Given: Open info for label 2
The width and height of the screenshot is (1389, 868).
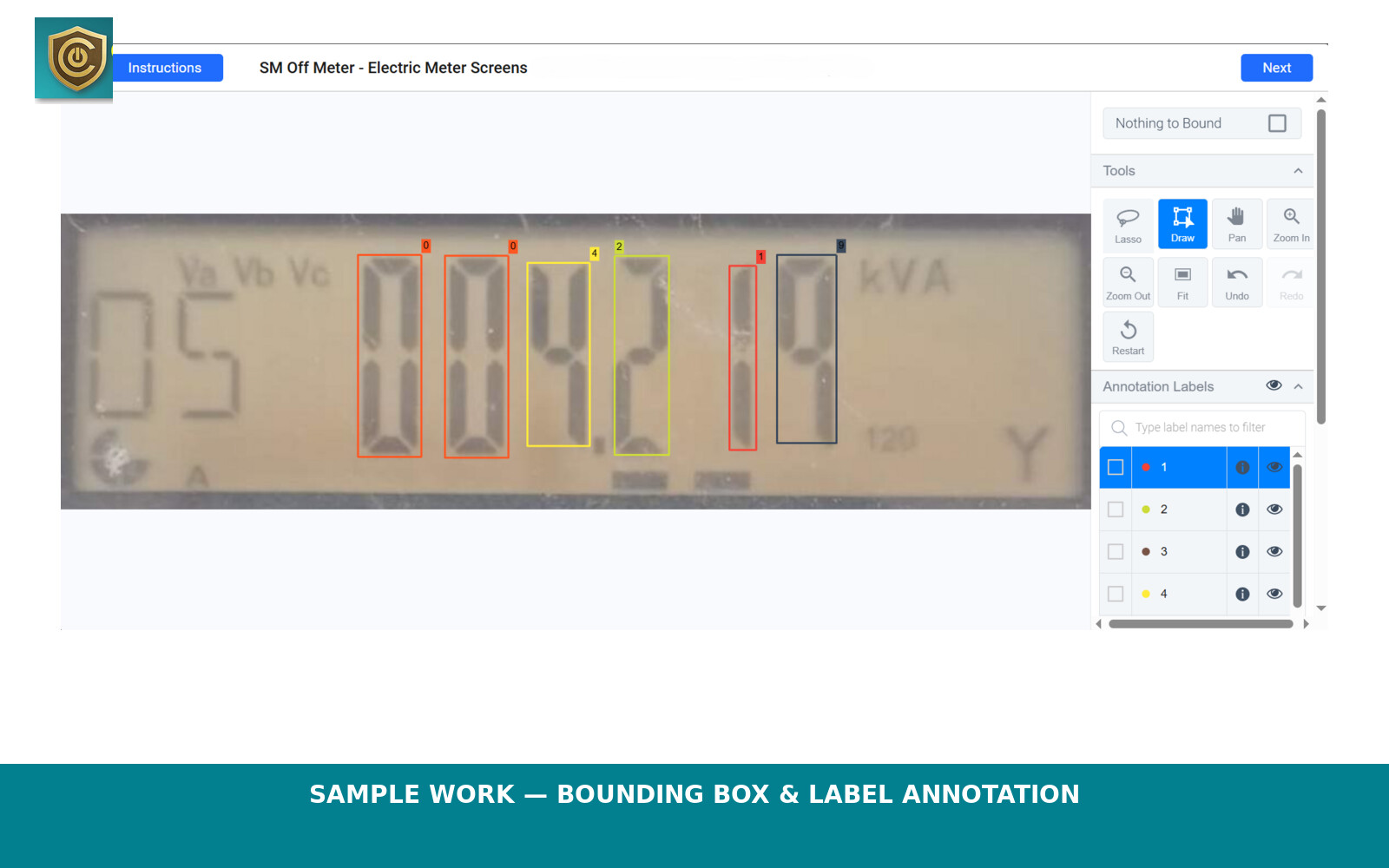Looking at the screenshot, I should click(1242, 510).
